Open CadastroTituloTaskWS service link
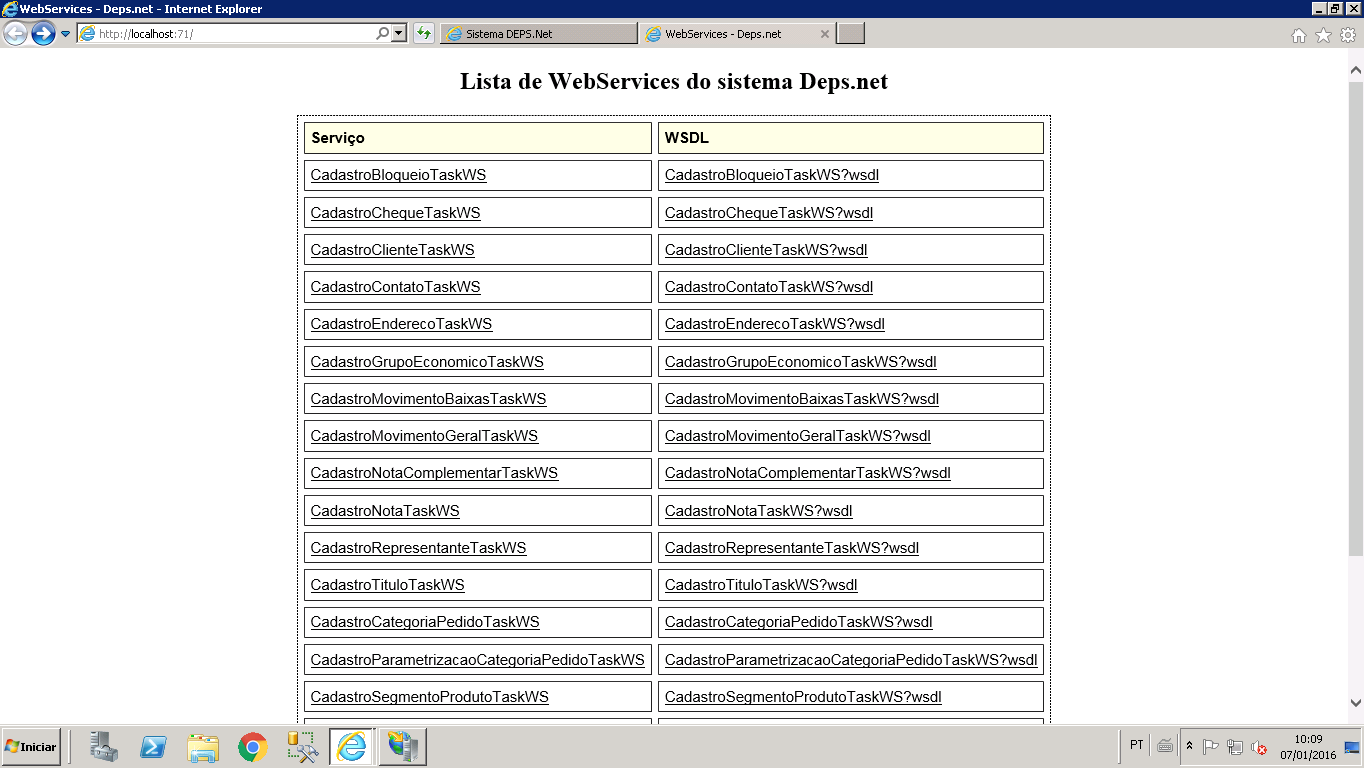This screenshot has width=1364, height=768. pyautogui.click(x=387, y=585)
